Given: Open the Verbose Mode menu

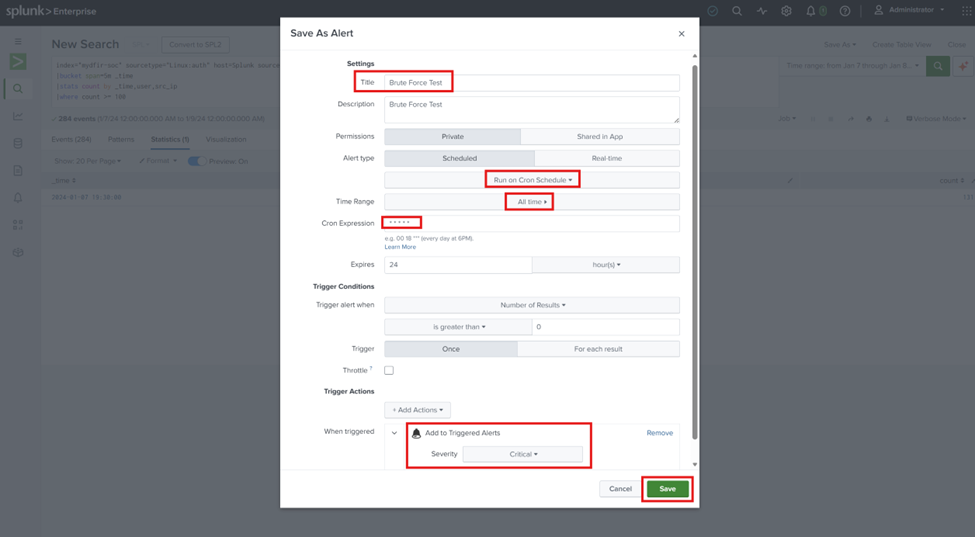Looking at the screenshot, I should point(936,119).
